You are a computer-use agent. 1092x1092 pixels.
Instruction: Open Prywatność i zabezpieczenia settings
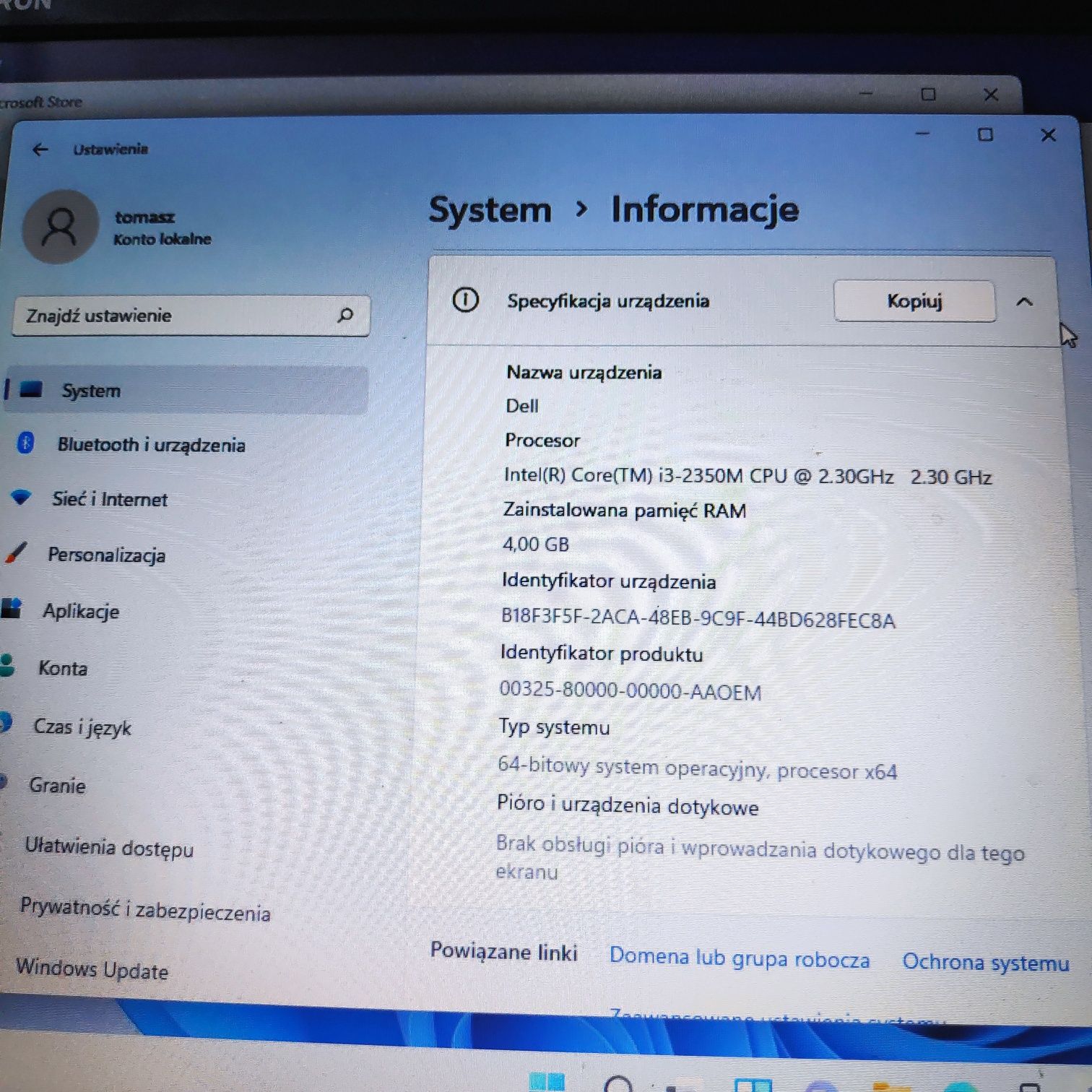tap(145, 909)
